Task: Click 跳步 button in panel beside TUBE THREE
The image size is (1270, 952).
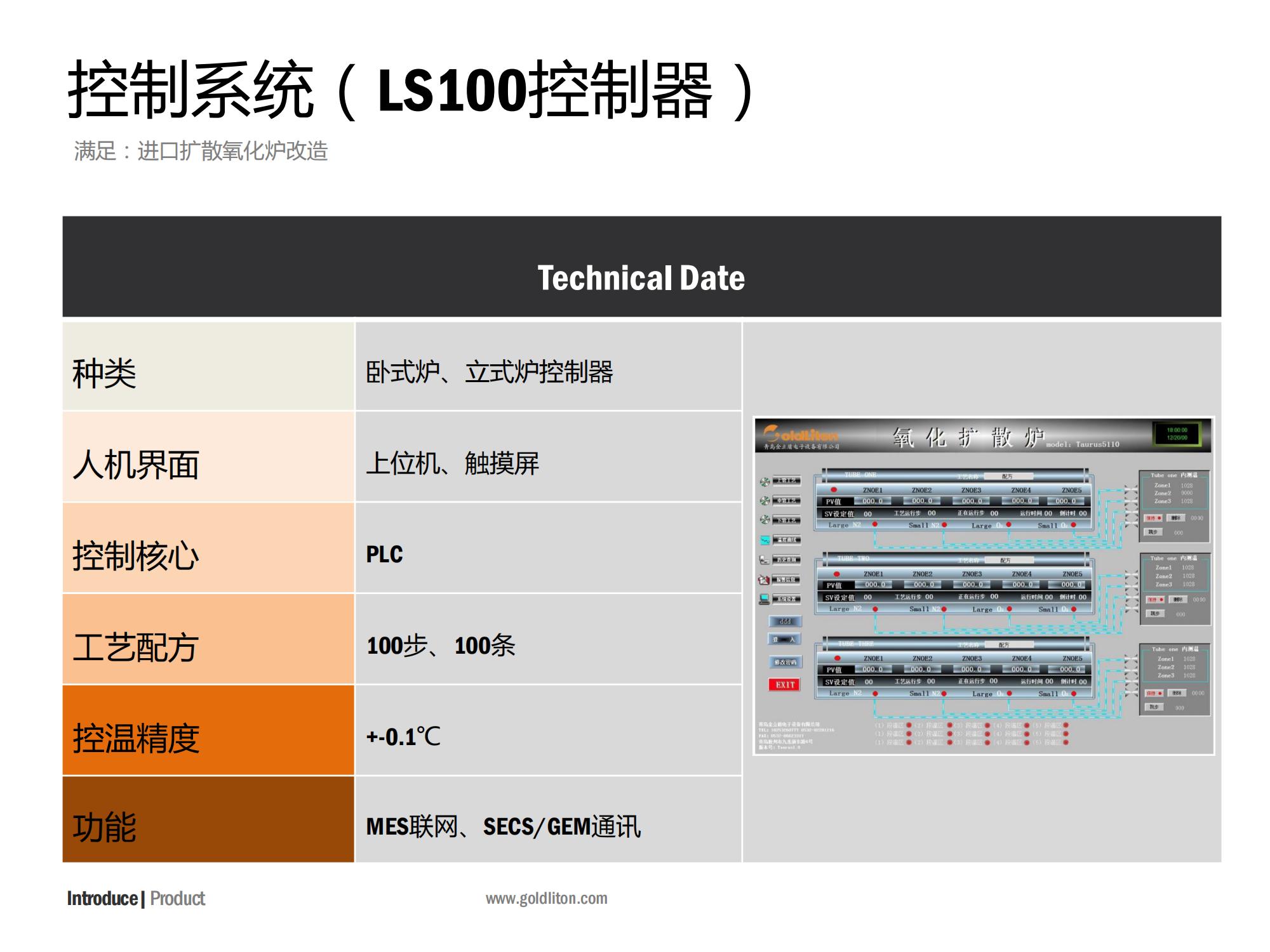Action: pyautogui.click(x=1154, y=706)
